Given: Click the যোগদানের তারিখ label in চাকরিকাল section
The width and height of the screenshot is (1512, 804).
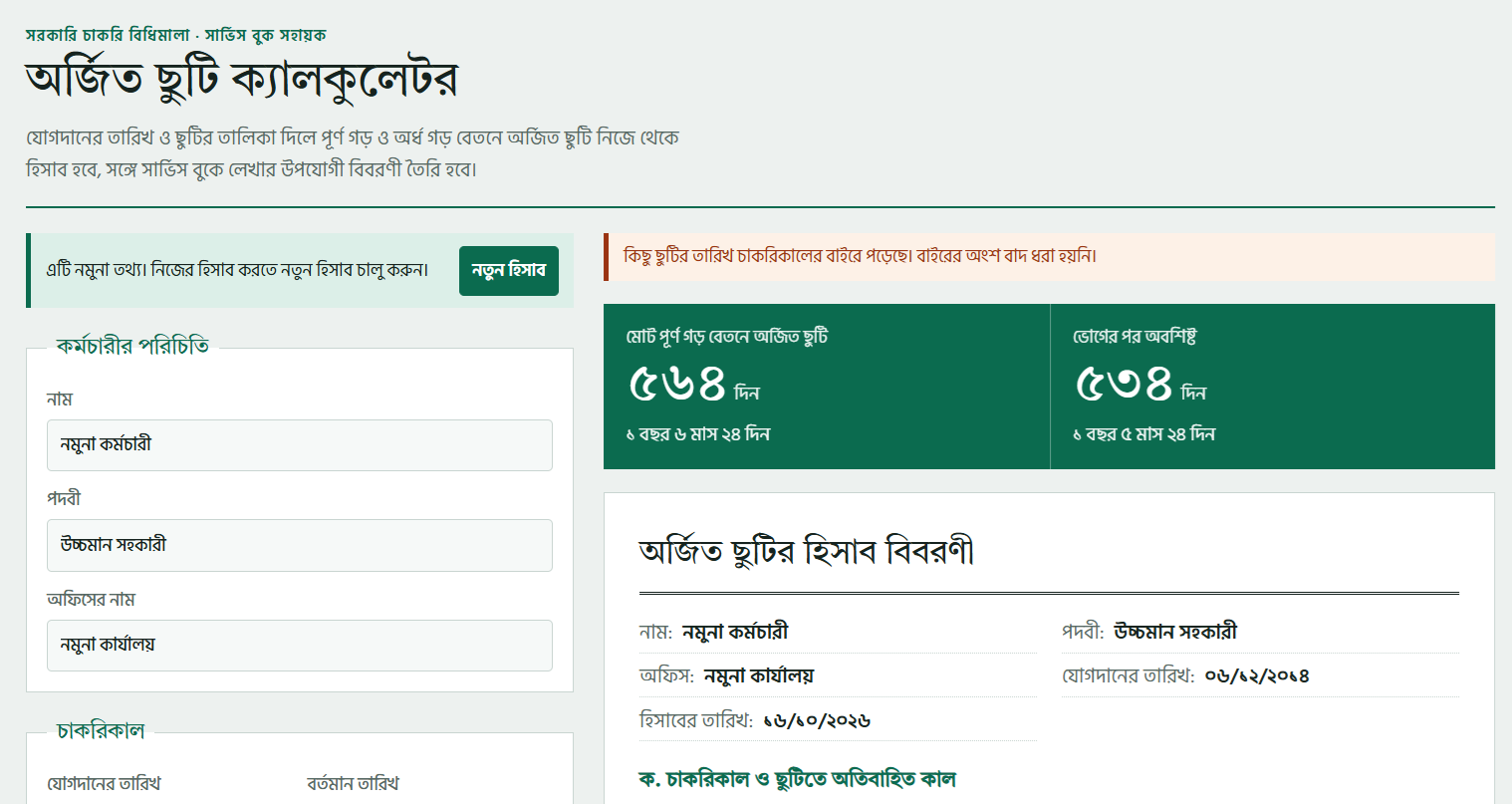Looking at the screenshot, I should [x=104, y=784].
